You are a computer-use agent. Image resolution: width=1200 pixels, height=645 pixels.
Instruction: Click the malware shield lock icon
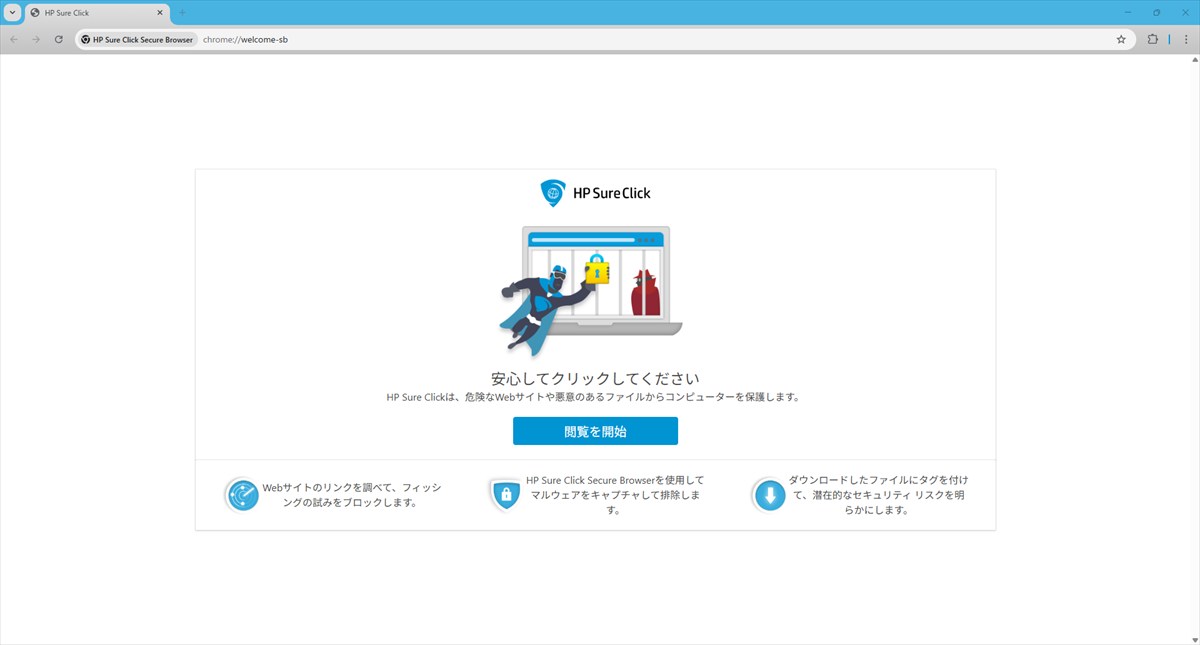(x=506, y=495)
